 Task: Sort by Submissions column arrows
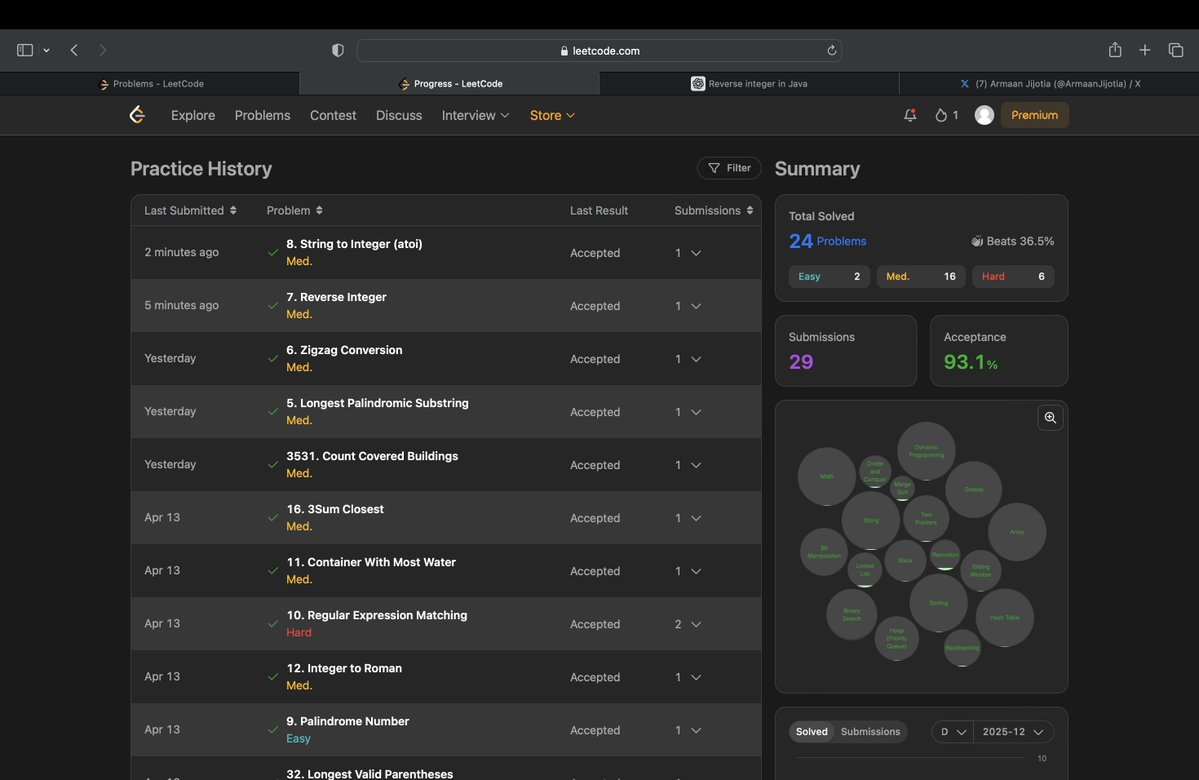pos(749,210)
